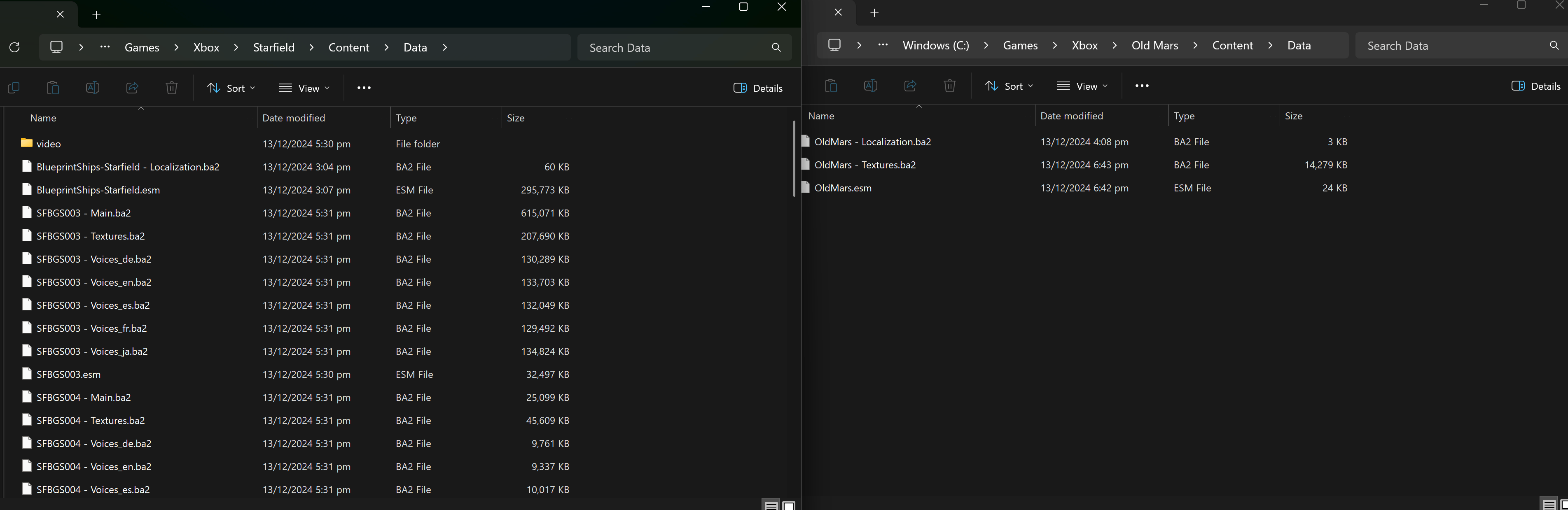Open the three-dots more menu in right toolbar
This screenshot has width=1568, height=510.
(1142, 86)
